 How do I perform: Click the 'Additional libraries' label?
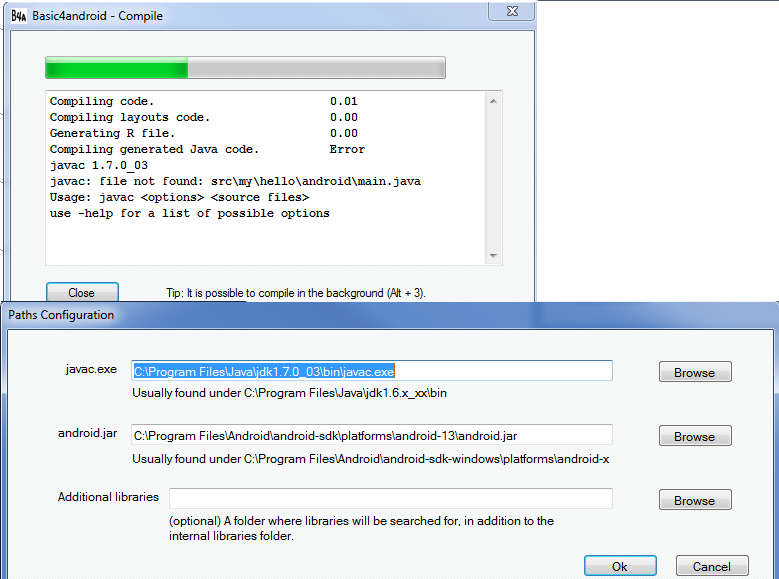point(108,497)
